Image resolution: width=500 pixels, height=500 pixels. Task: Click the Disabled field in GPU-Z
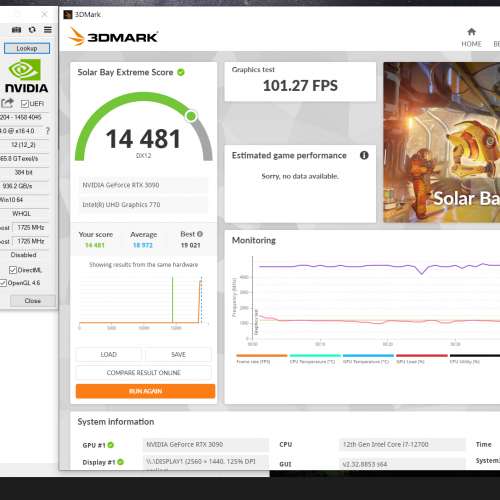tap(24, 255)
